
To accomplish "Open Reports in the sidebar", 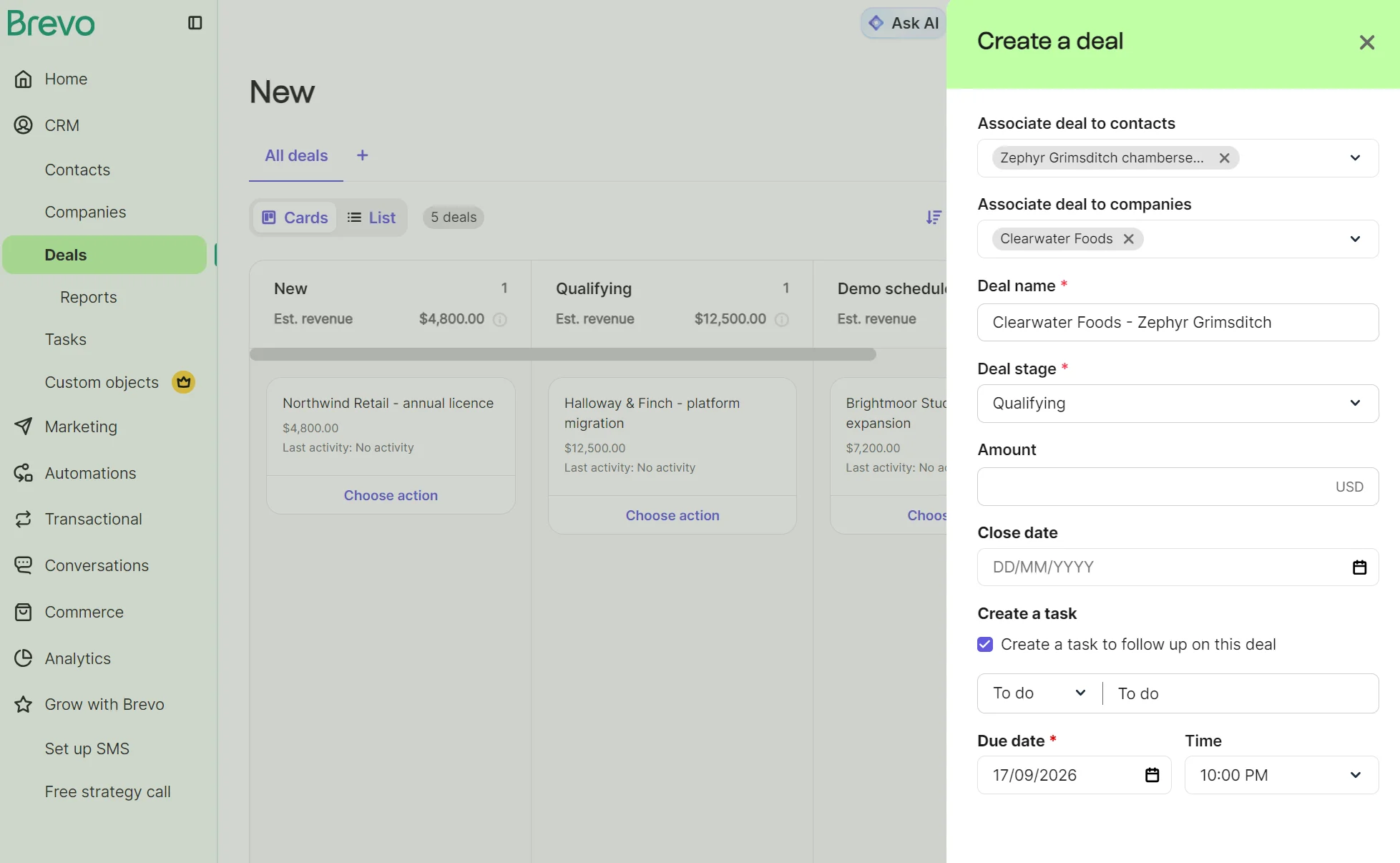I will click(88, 297).
